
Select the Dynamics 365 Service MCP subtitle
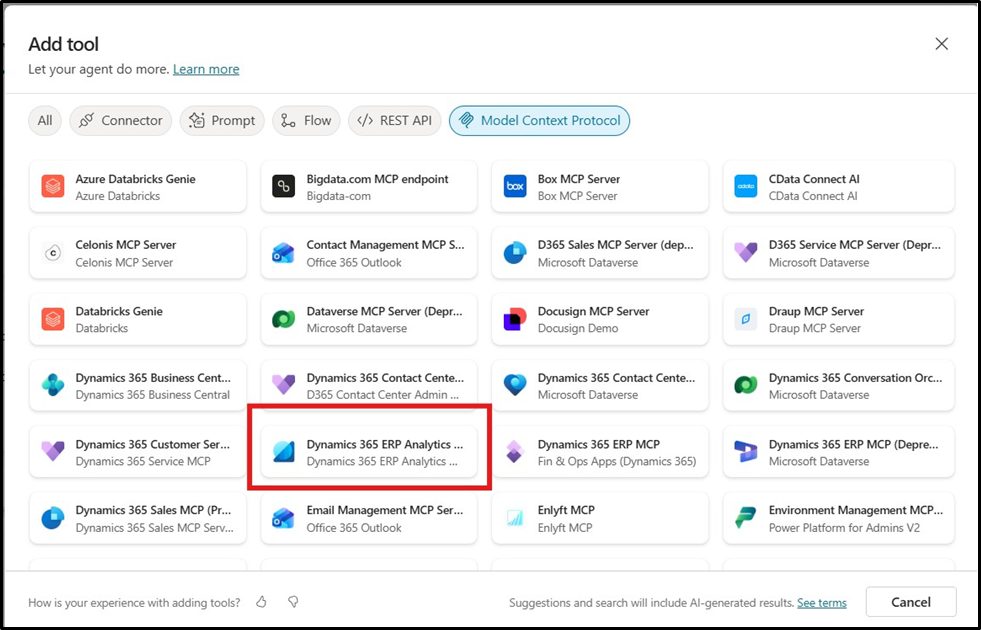coord(143,461)
